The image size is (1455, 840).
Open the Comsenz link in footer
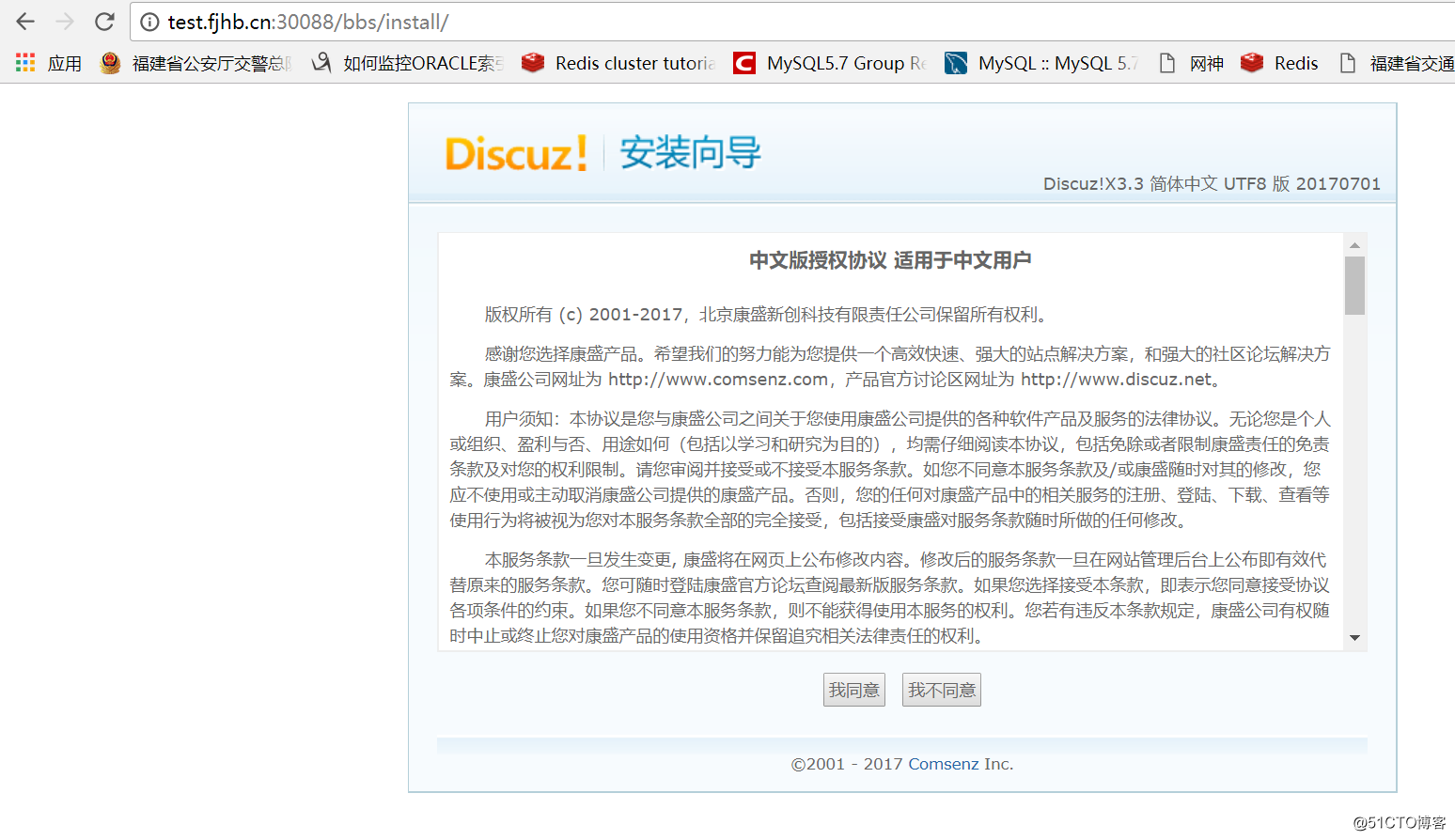[x=944, y=764]
